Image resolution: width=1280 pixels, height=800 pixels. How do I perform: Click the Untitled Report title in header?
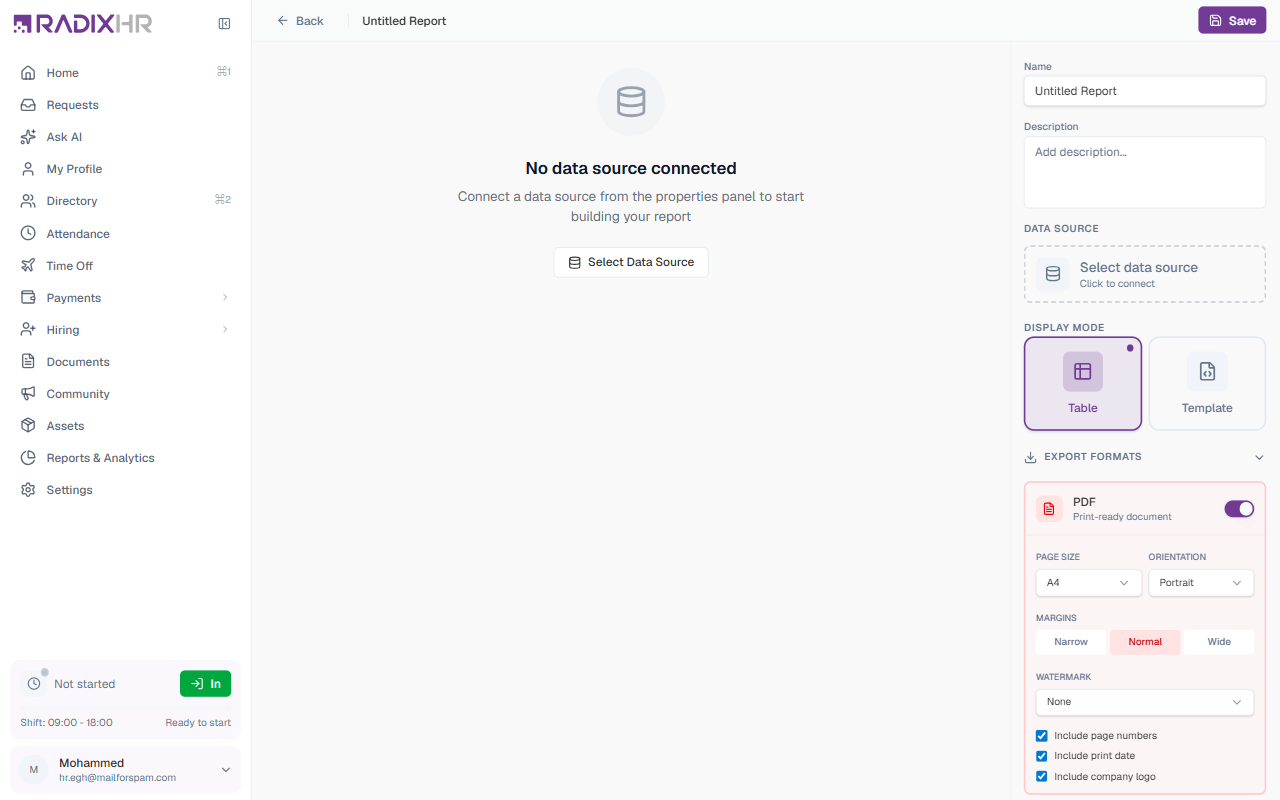tap(404, 20)
